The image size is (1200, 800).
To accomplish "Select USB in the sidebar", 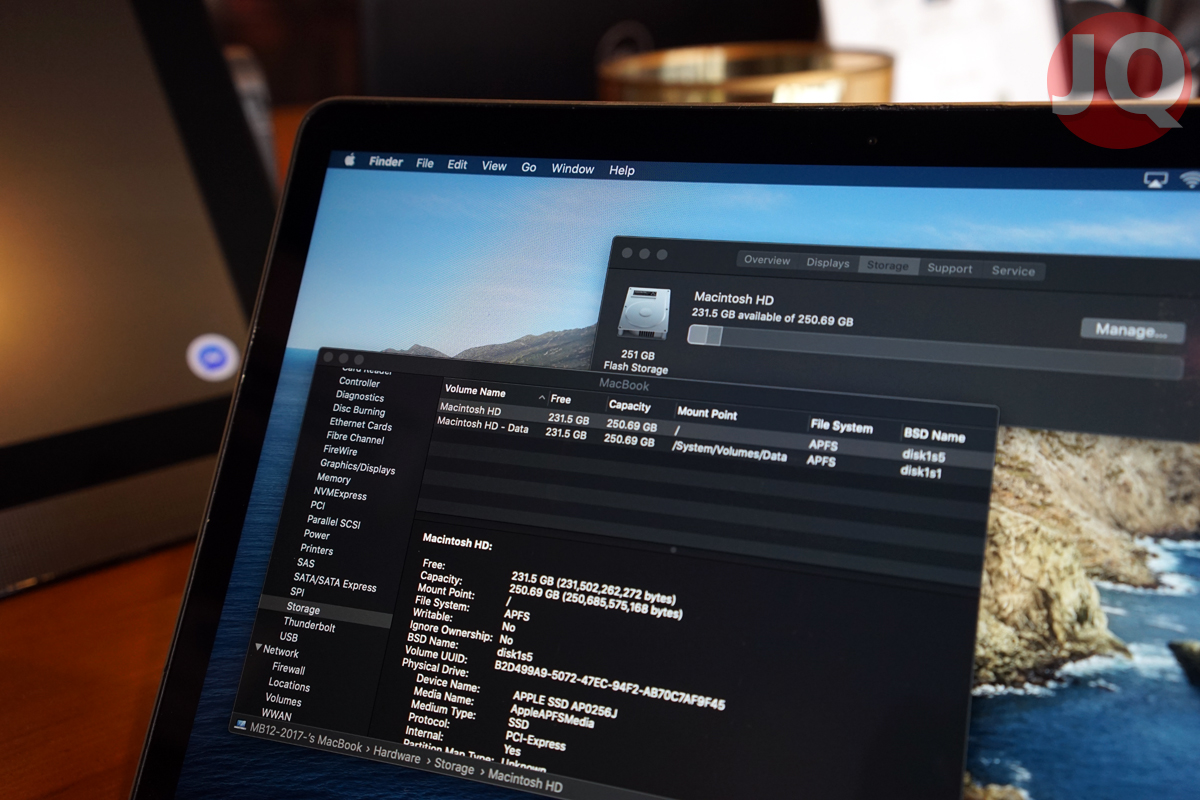I will tap(288, 637).
